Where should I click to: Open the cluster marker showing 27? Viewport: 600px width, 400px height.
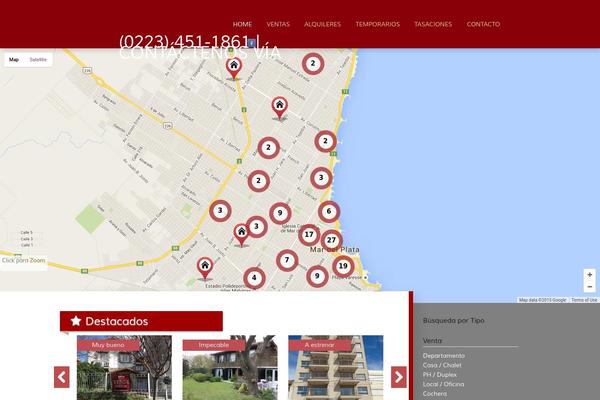pyautogui.click(x=331, y=240)
